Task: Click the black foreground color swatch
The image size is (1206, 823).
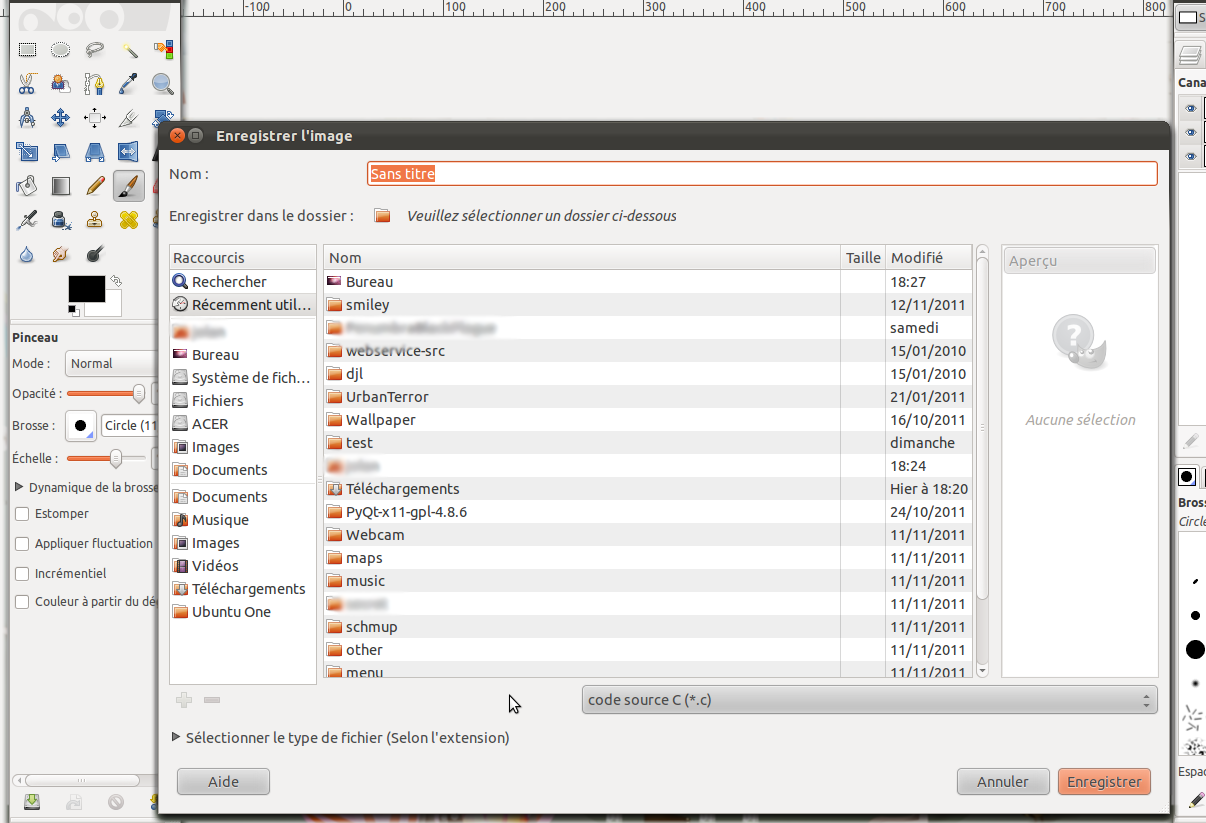Action: point(86,289)
